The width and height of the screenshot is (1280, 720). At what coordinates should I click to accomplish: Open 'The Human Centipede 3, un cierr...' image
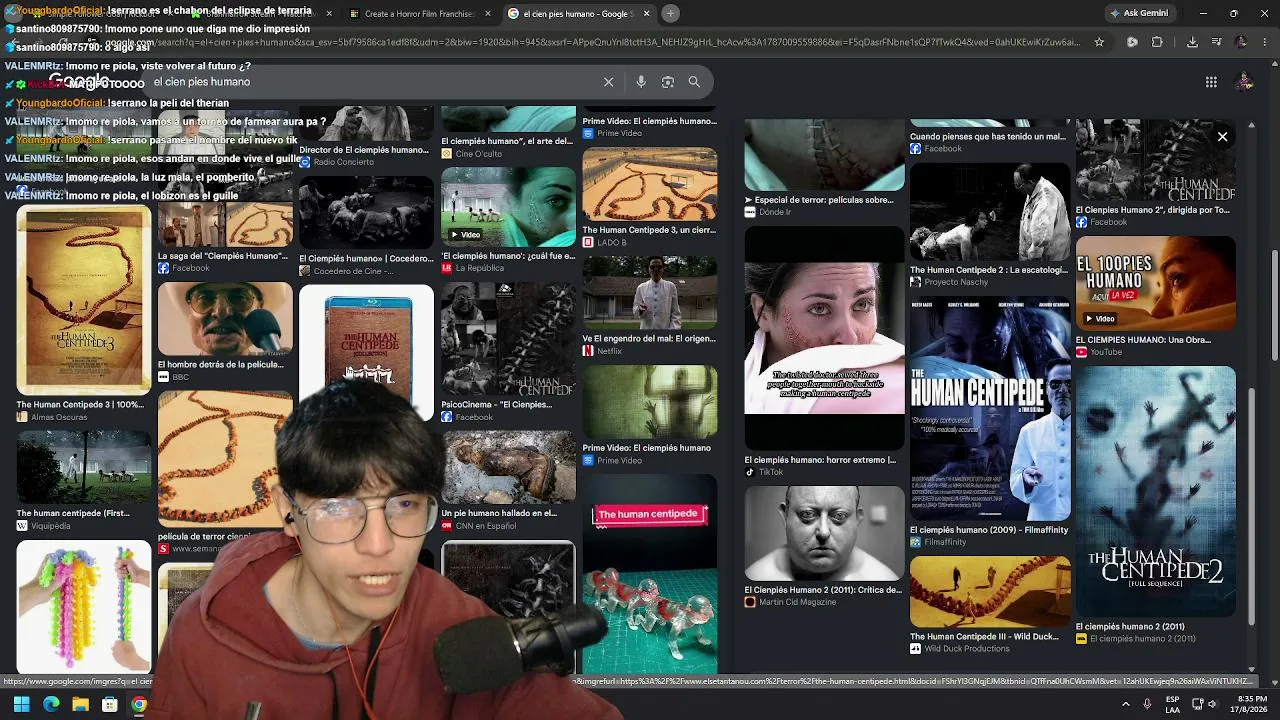pyautogui.click(x=650, y=185)
